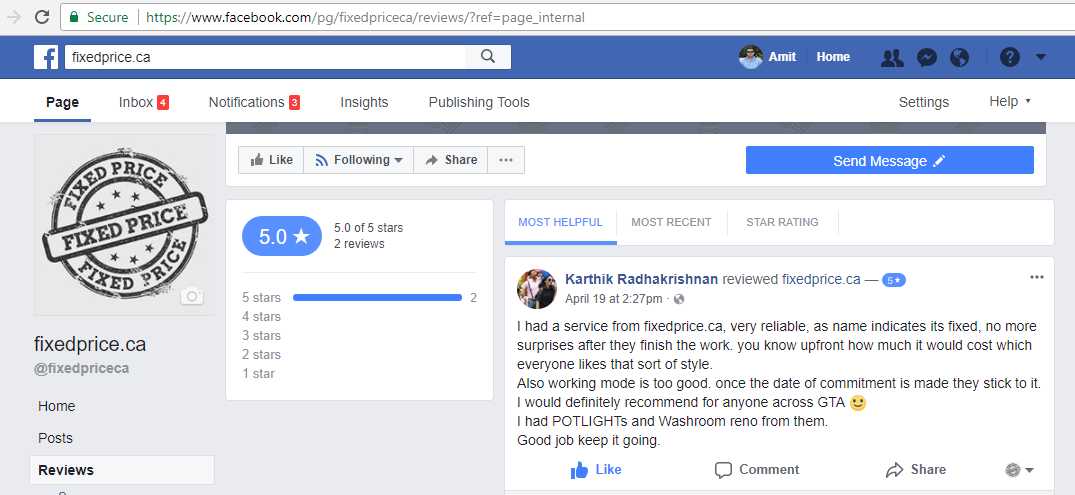Open the Insights tab
Screen dimensions: 1075x495
tap(364, 102)
